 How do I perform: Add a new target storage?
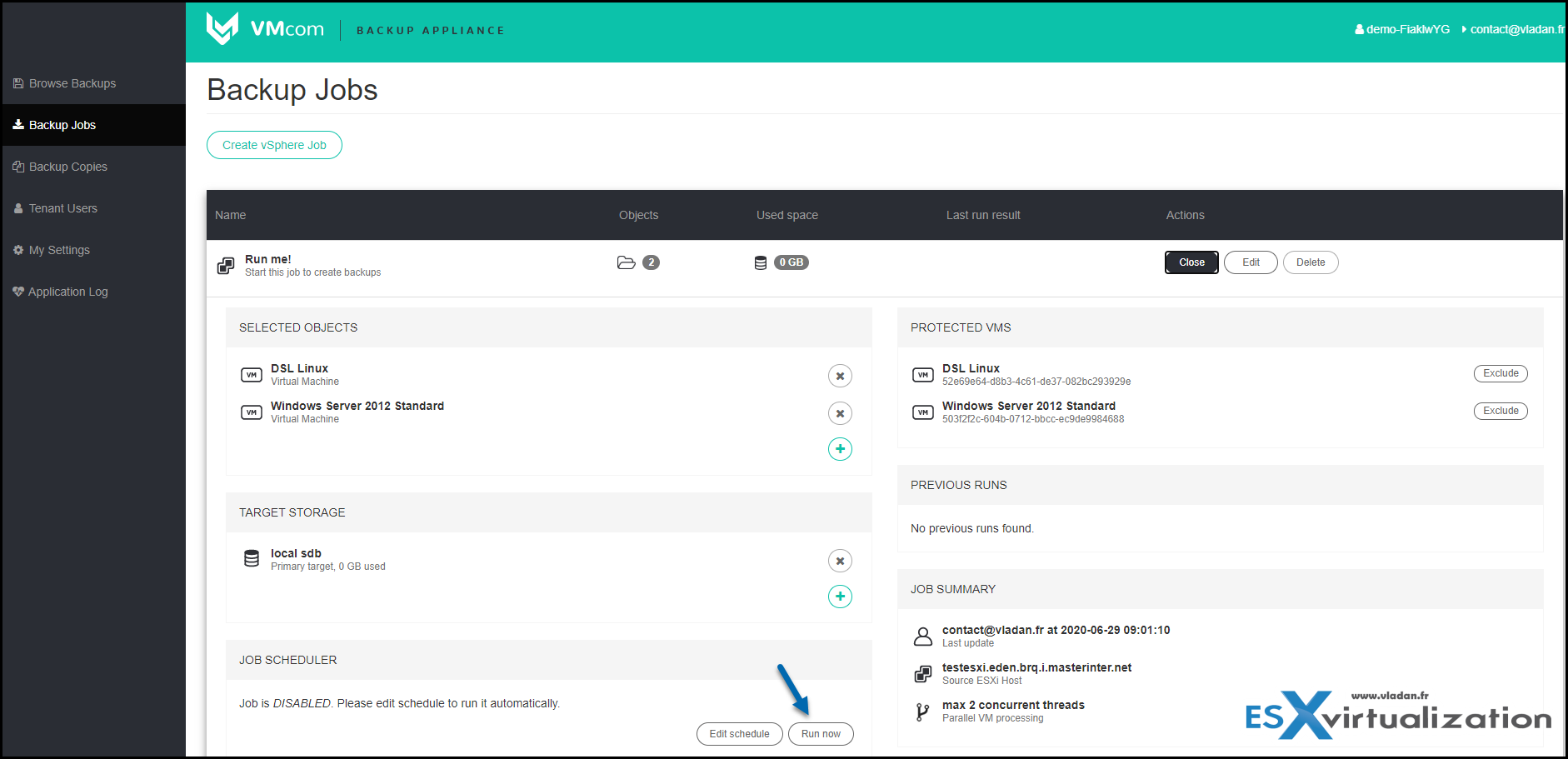tap(840, 597)
